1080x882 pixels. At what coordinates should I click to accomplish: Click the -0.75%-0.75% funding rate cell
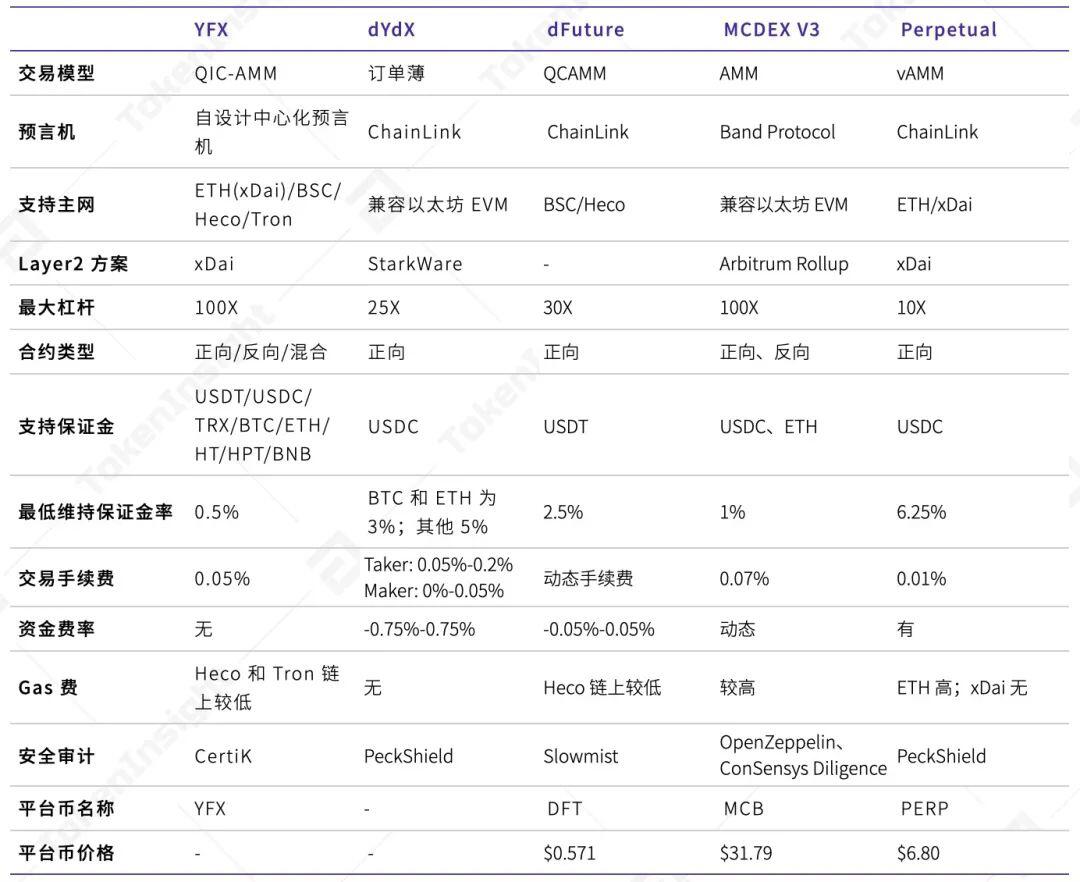[419, 629]
